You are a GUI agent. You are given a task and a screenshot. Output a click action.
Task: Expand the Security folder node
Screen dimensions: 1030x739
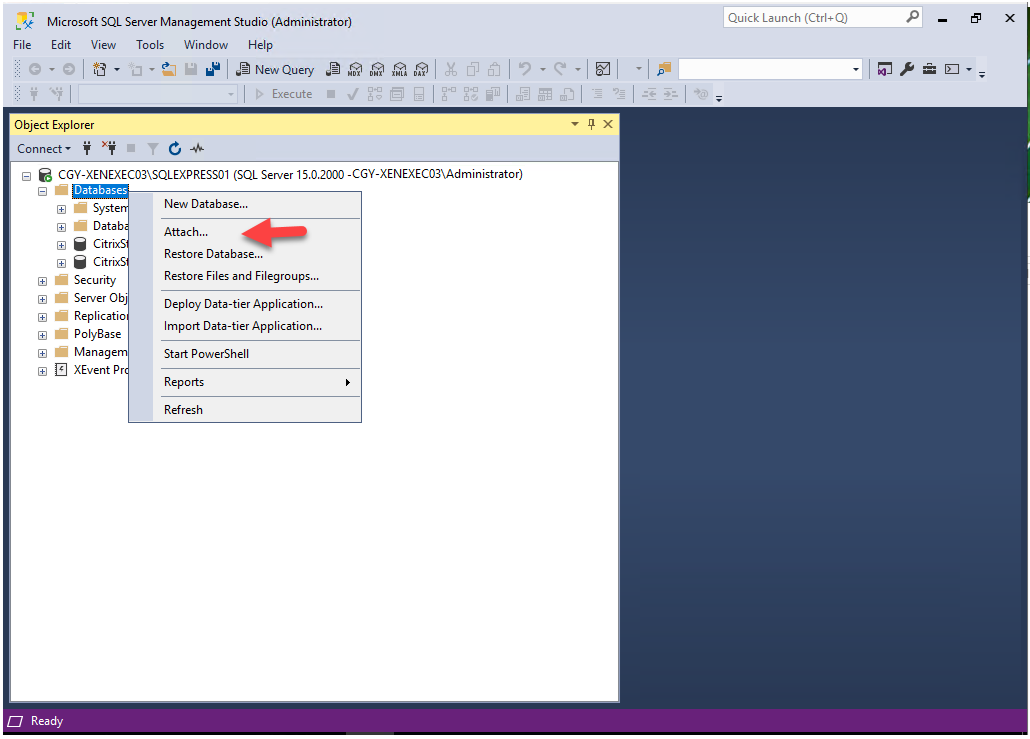(x=43, y=281)
